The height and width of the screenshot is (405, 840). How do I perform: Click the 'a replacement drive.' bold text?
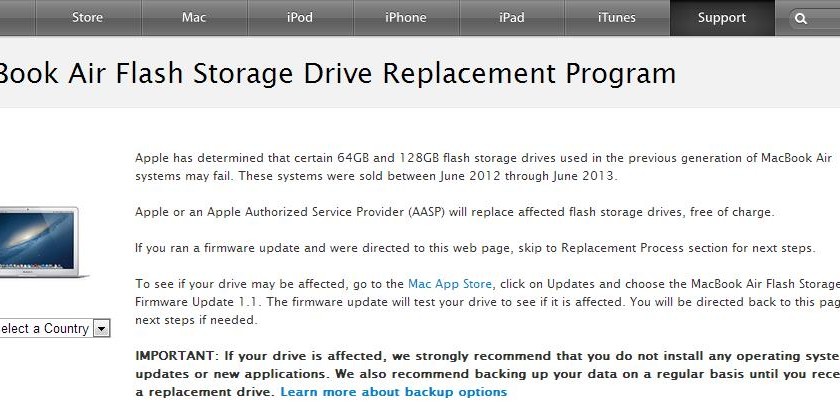tap(205, 392)
